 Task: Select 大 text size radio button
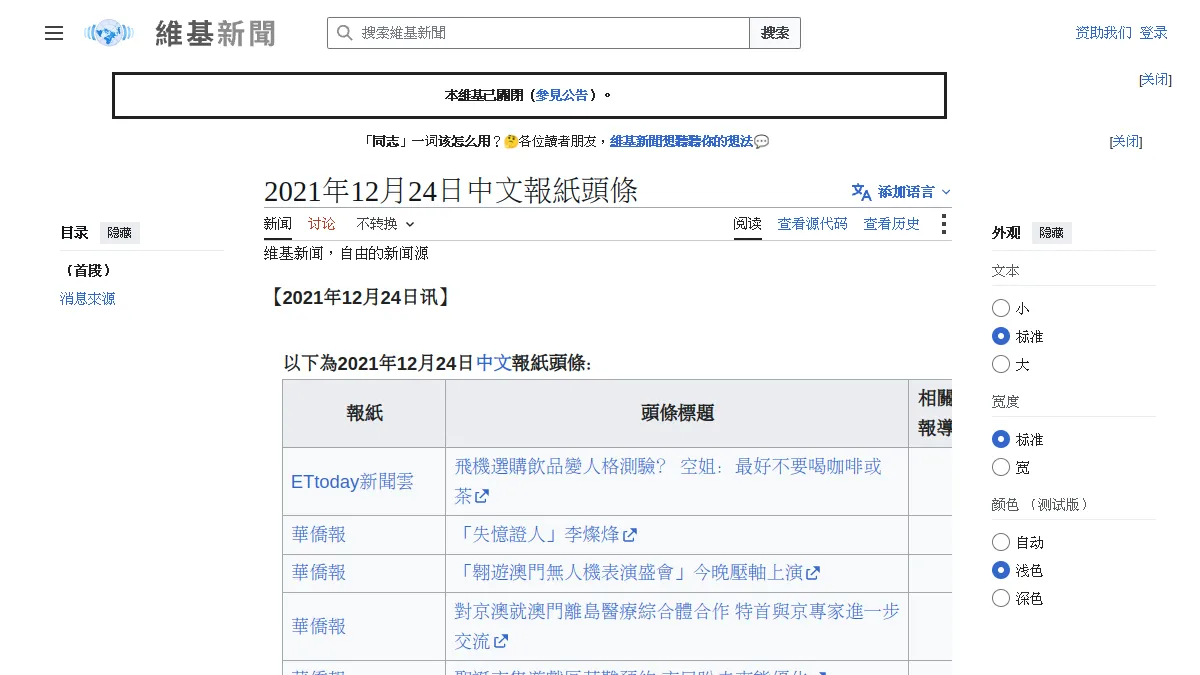point(1001,364)
